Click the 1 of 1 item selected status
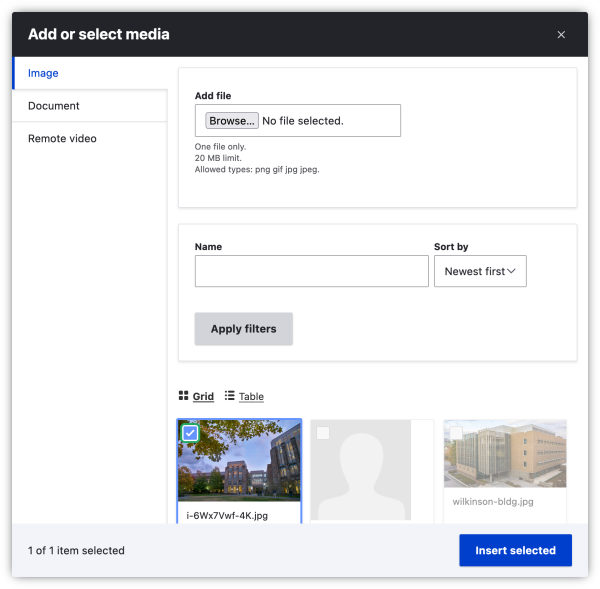 pyautogui.click(x=76, y=550)
